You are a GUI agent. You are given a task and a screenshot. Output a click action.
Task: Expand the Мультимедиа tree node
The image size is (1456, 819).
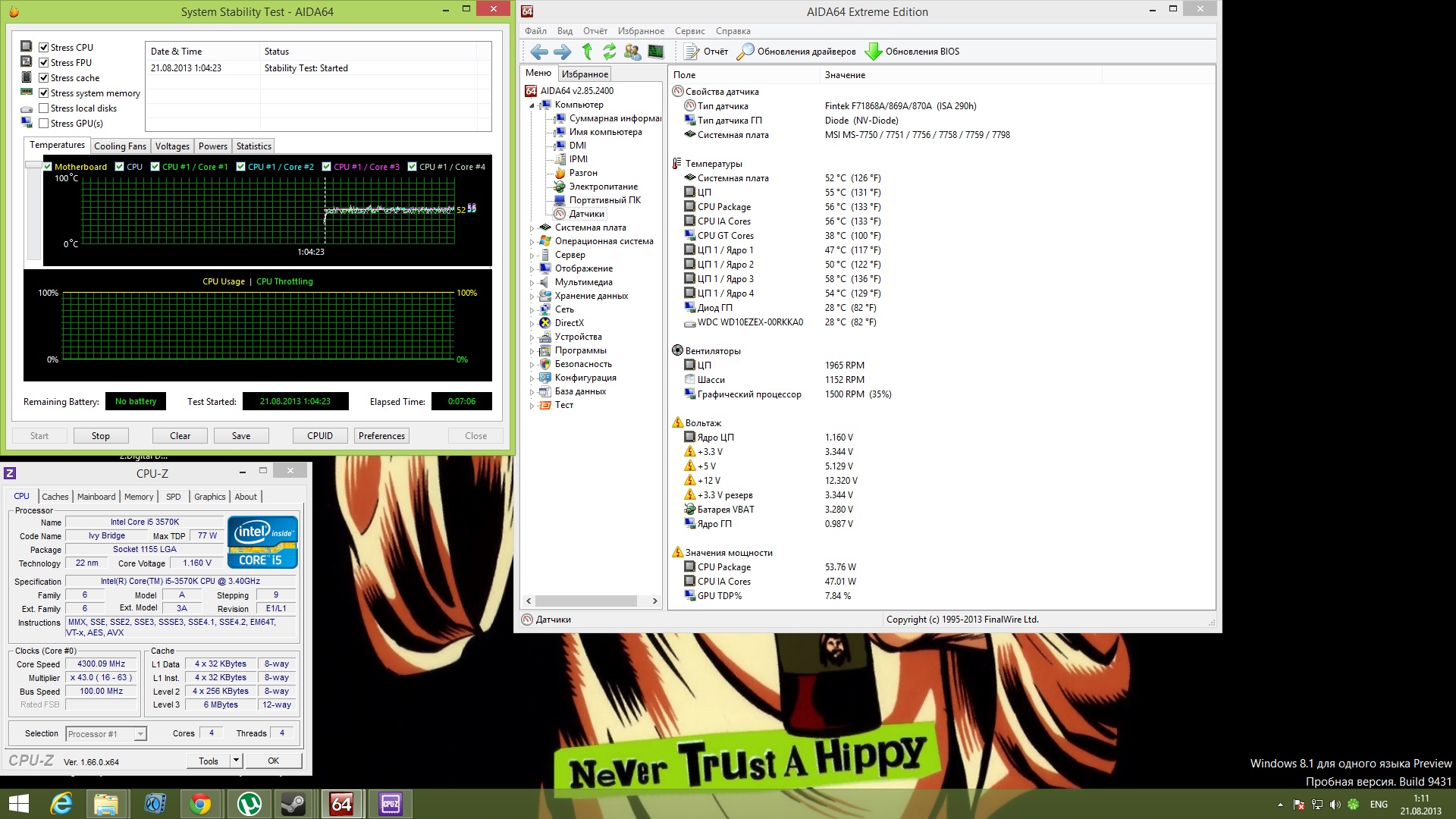click(x=532, y=283)
